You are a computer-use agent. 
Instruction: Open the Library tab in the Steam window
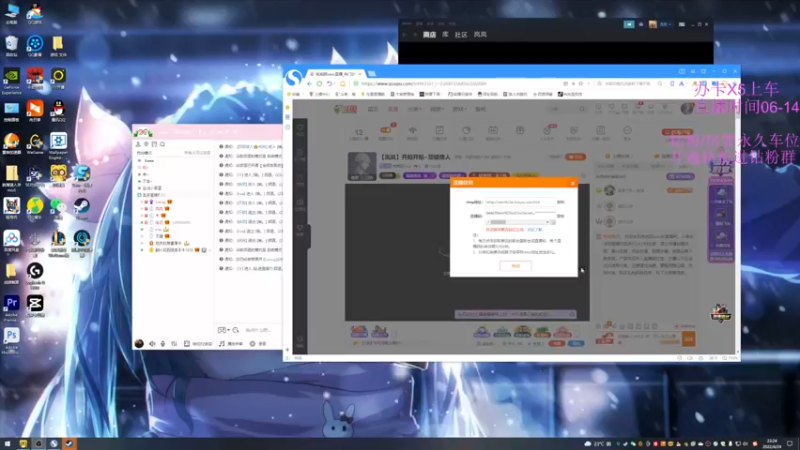pos(445,35)
